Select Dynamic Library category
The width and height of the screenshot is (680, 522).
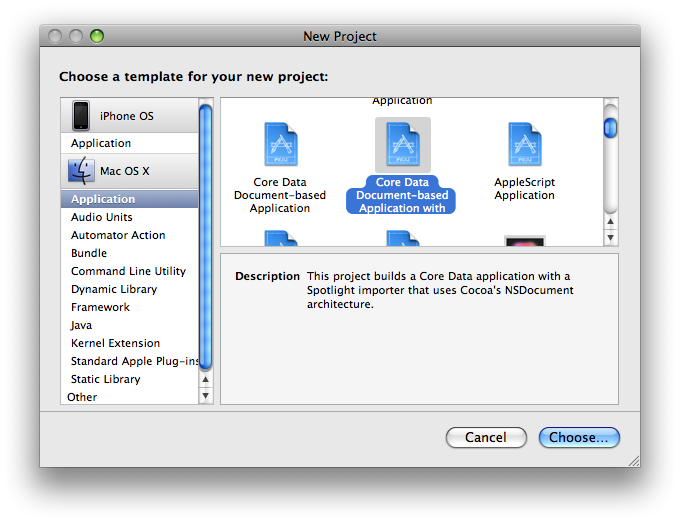(x=129, y=289)
